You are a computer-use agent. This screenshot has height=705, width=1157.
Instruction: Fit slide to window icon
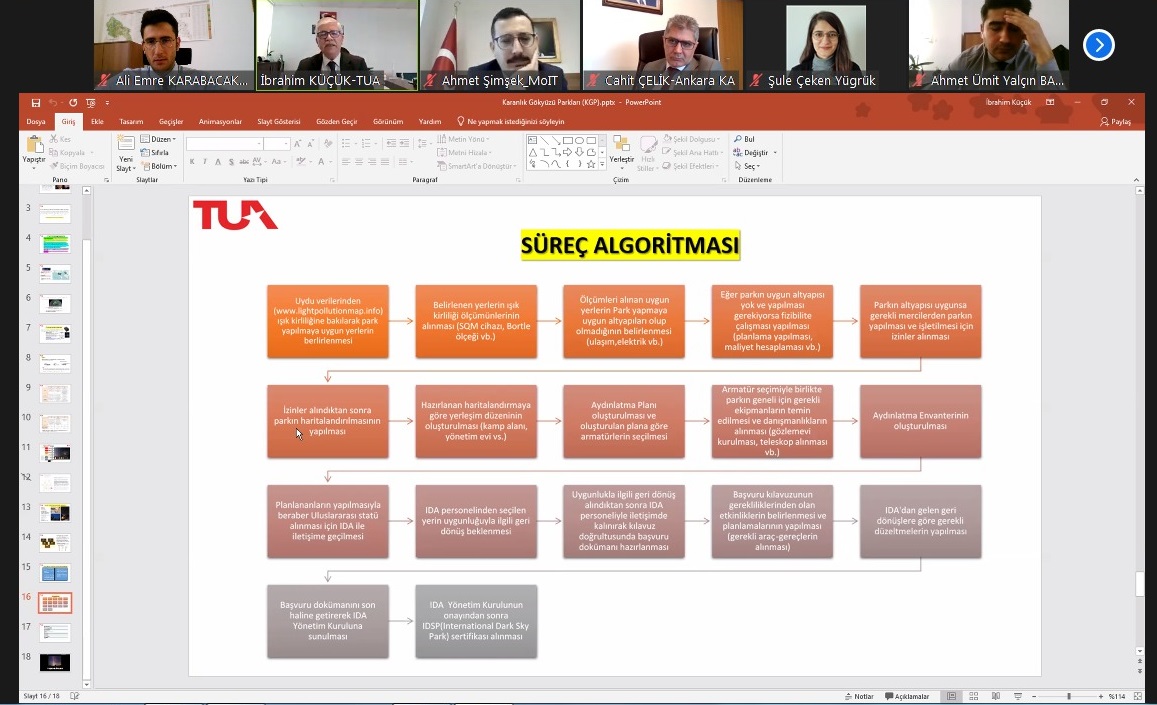tap(1139, 696)
